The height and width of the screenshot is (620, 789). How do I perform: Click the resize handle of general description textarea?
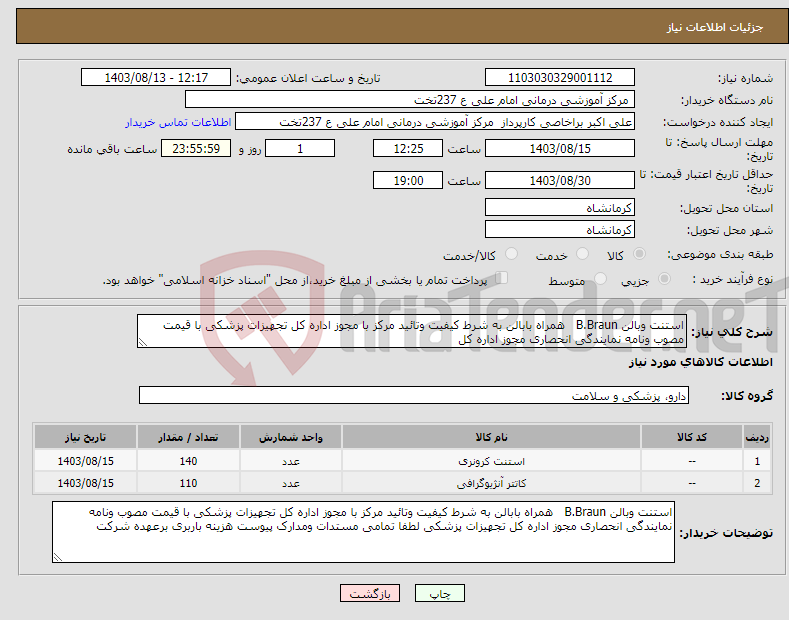(x=142, y=342)
